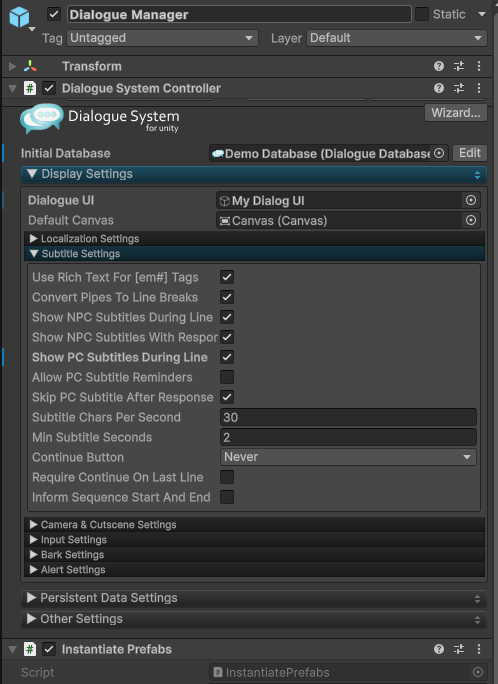The height and width of the screenshot is (684, 498).
Task: Toggle Dialogue Manager active checkbox
Action: point(54,14)
